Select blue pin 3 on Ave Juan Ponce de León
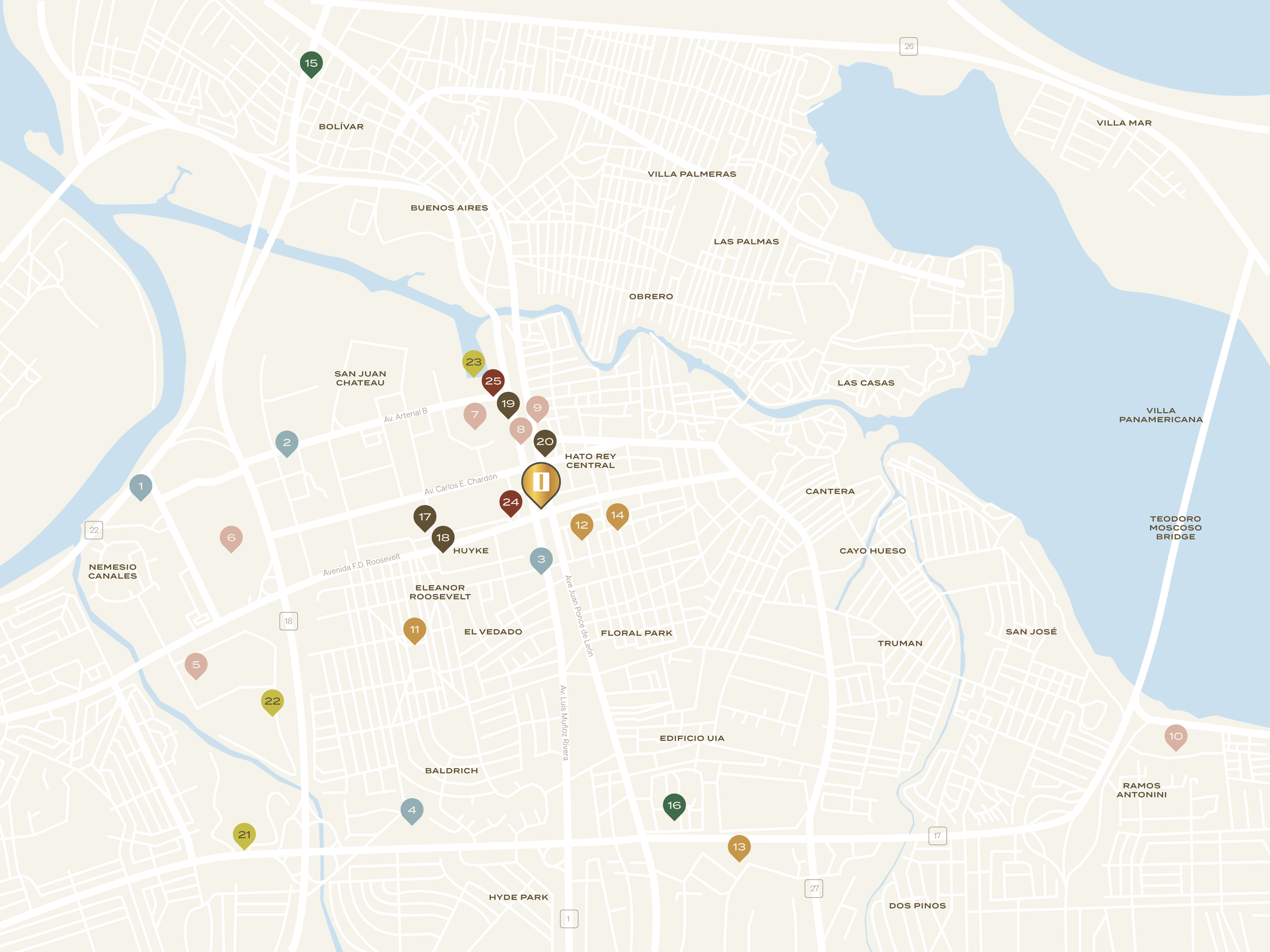The image size is (1270, 952). (541, 559)
